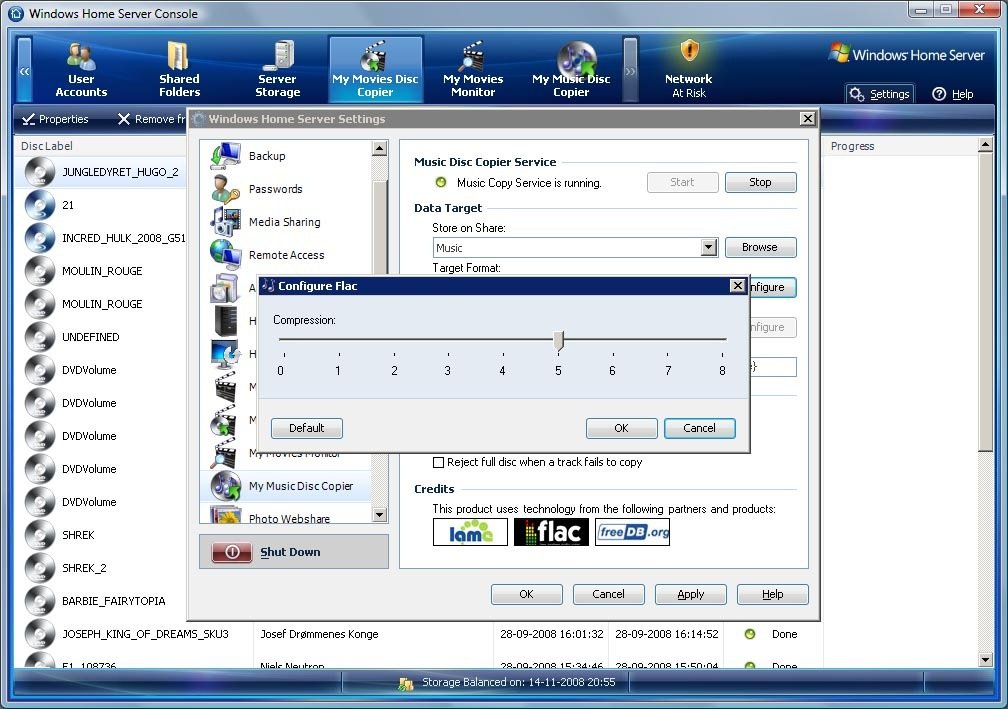Select Remote Access in the settings list
1008x709 pixels.
pyautogui.click(x=286, y=255)
